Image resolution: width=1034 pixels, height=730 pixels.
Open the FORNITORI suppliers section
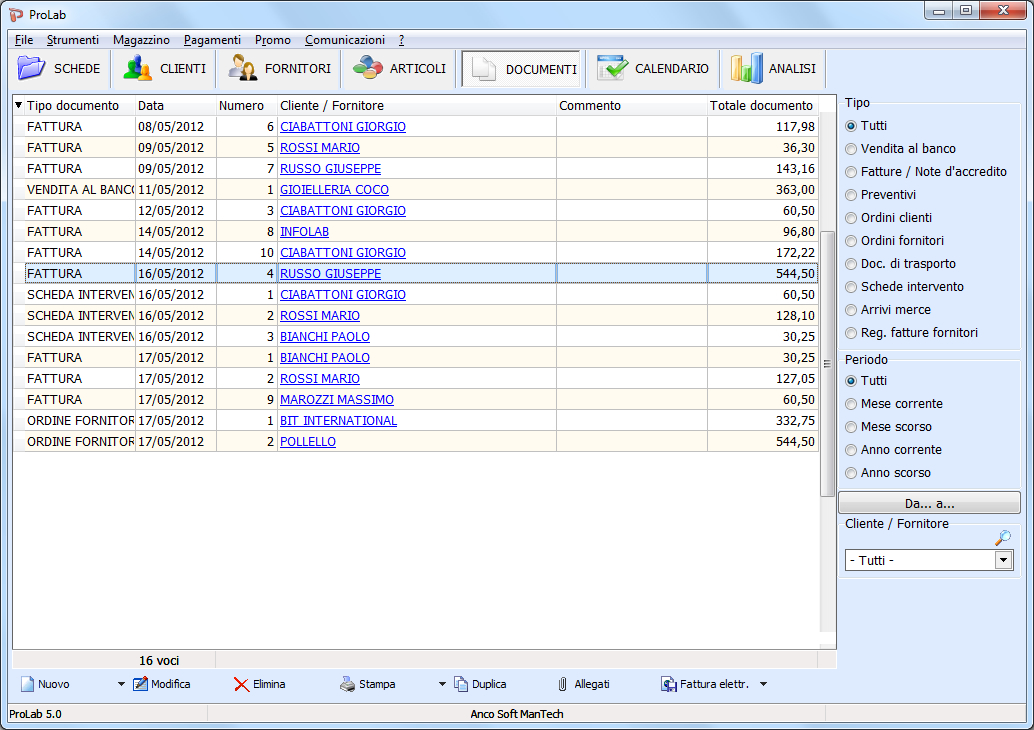(280, 69)
